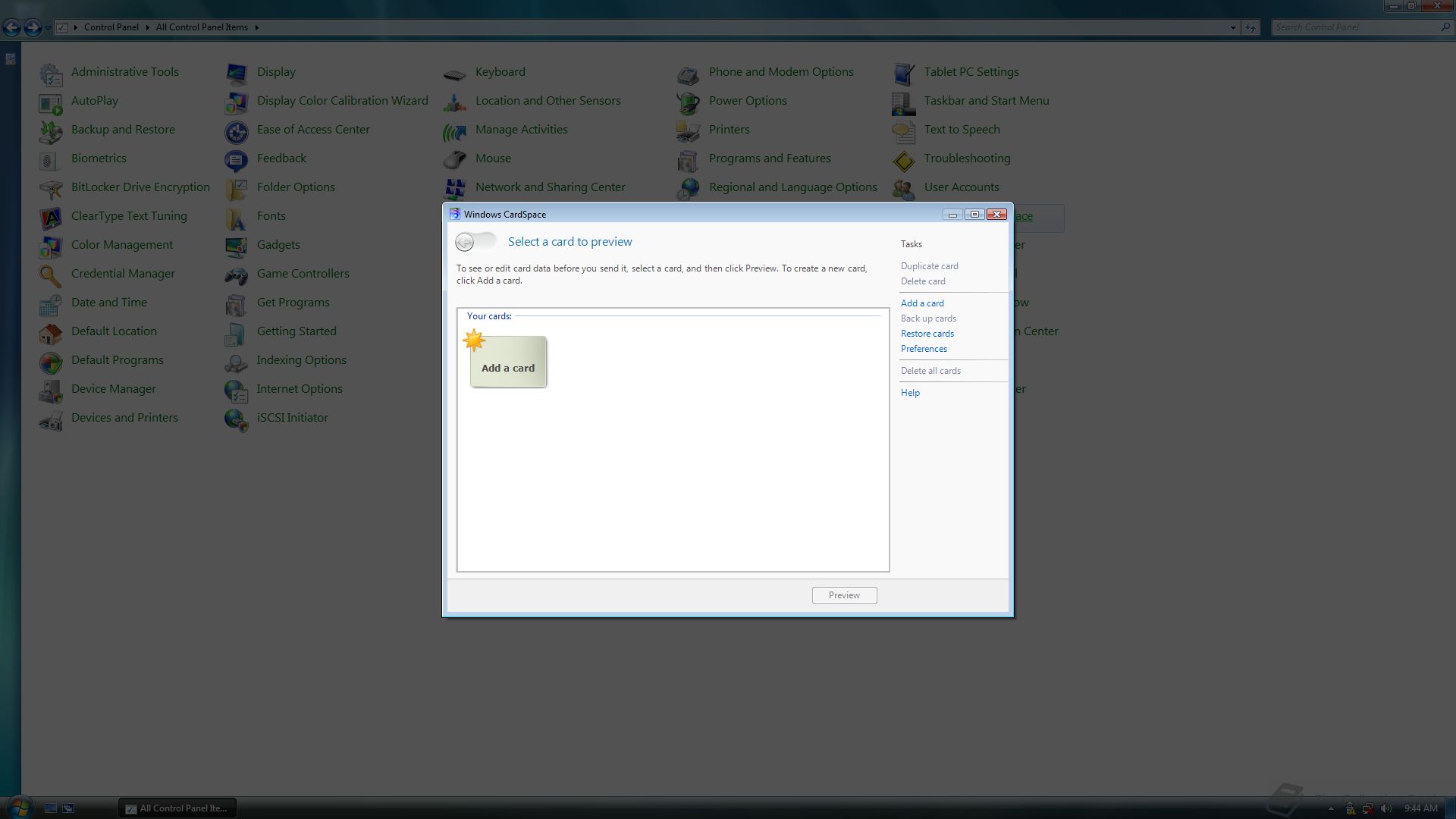Click Explorer back navigation arrow
Screen dimensions: 1456x819
pos(11,27)
